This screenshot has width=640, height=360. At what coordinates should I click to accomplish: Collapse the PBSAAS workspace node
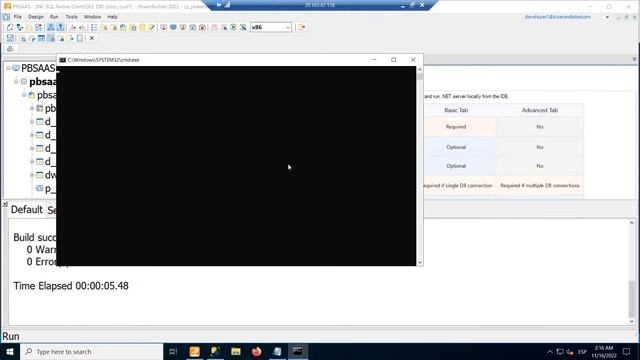(8, 68)
